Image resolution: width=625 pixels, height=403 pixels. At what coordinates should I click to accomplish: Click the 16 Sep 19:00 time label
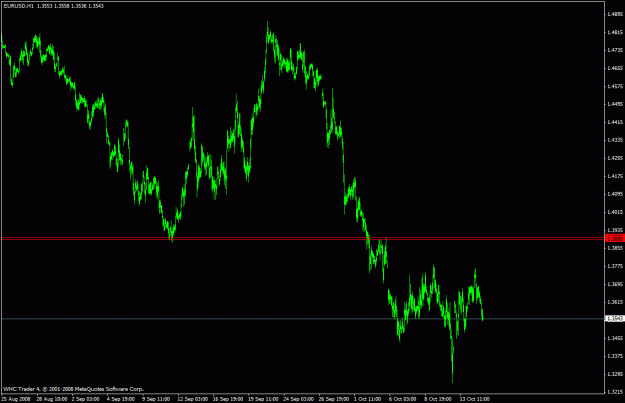click(x=228, y=399)
